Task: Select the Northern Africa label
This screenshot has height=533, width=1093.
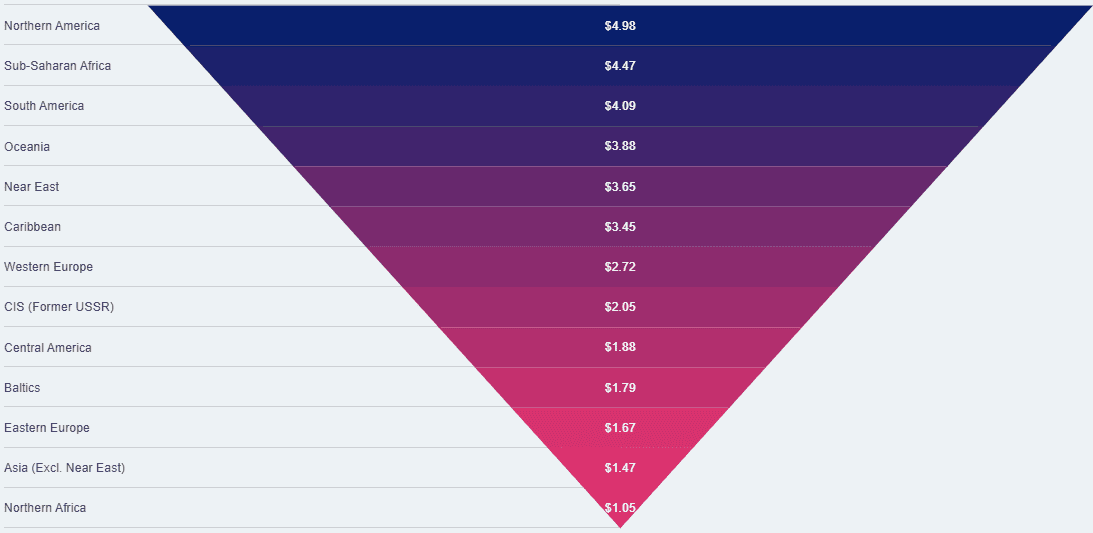Action: 45,508
